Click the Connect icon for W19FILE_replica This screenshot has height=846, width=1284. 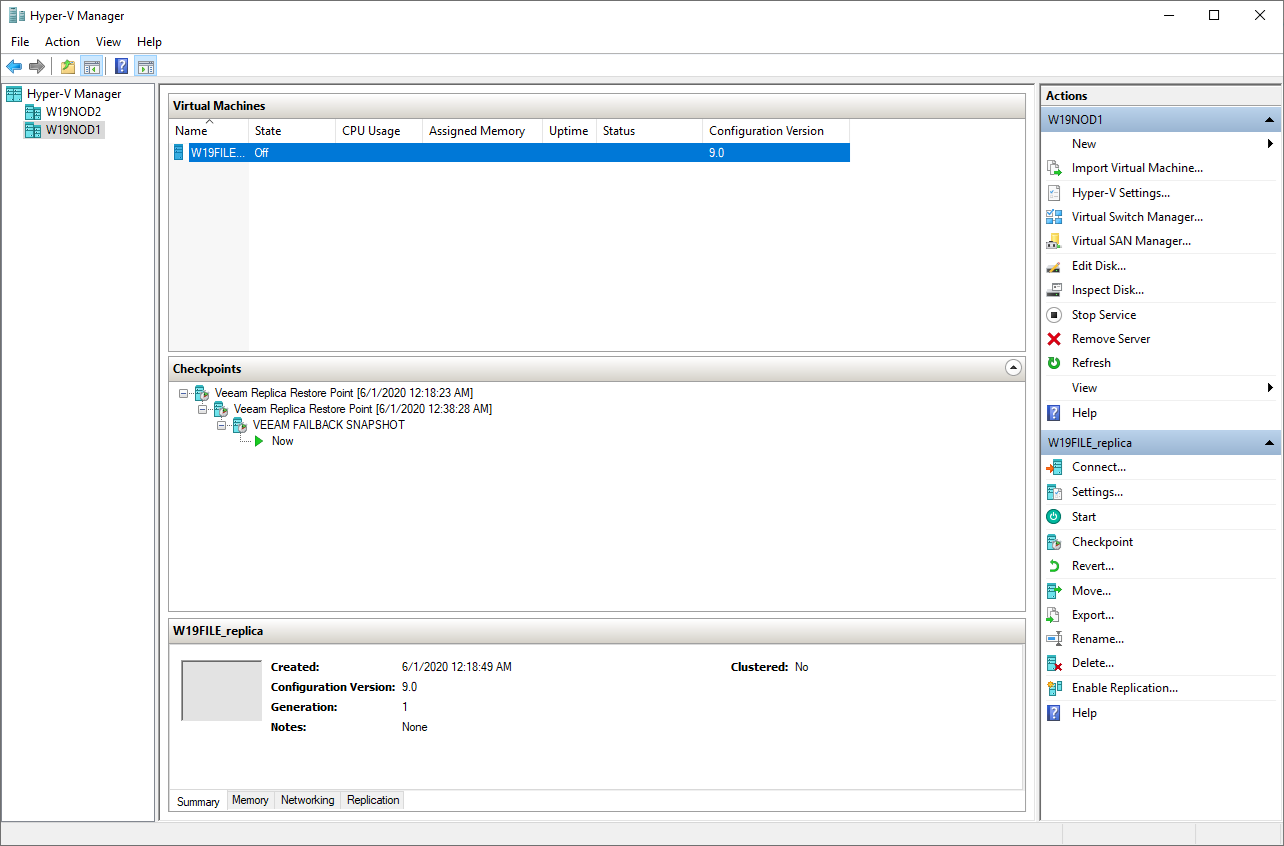pyautogui.click(x=1053, y=467)
